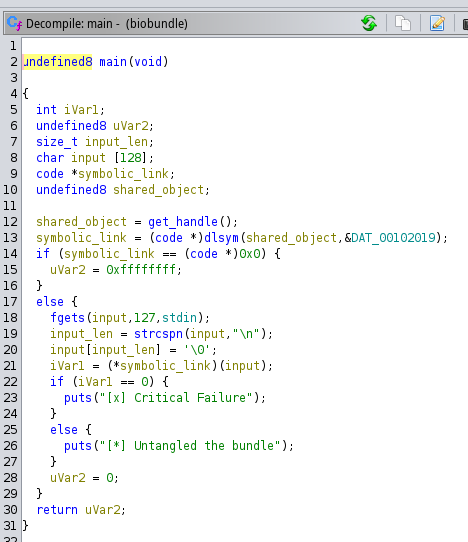The width and height of the screenshot is (468, 542).
Task: Click the get_handle function call
Action: (x=183, y=222)
